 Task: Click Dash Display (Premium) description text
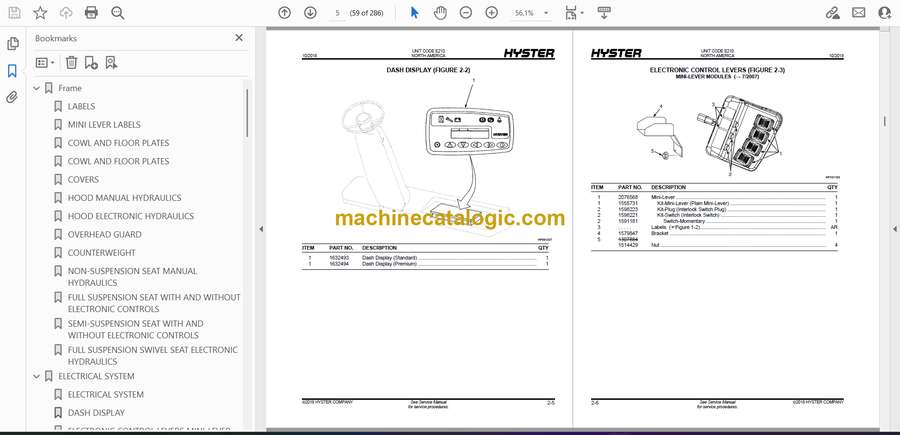pos(389,263)
